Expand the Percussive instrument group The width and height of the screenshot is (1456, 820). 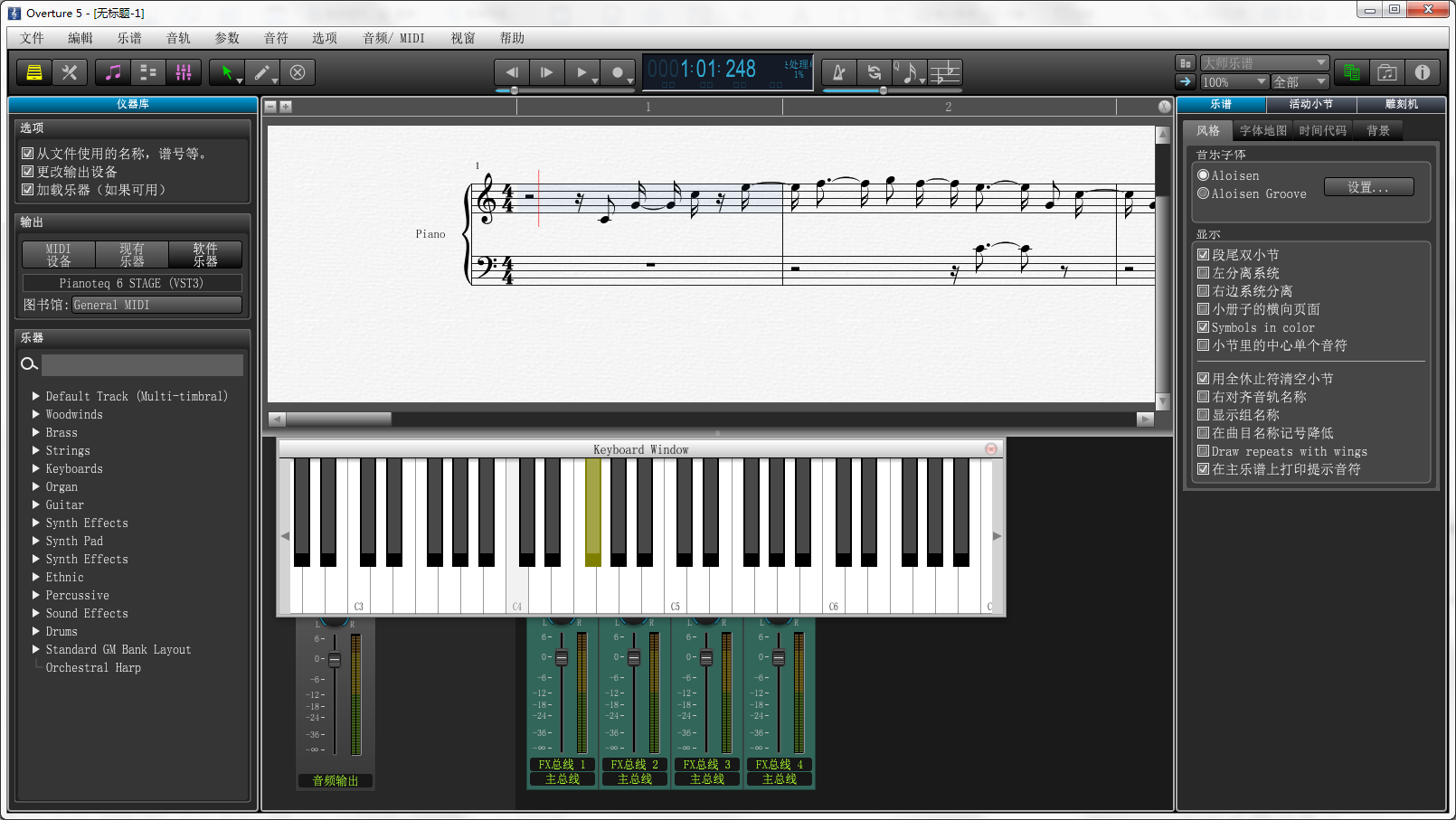pyautogui.click(x=36, y=595)
